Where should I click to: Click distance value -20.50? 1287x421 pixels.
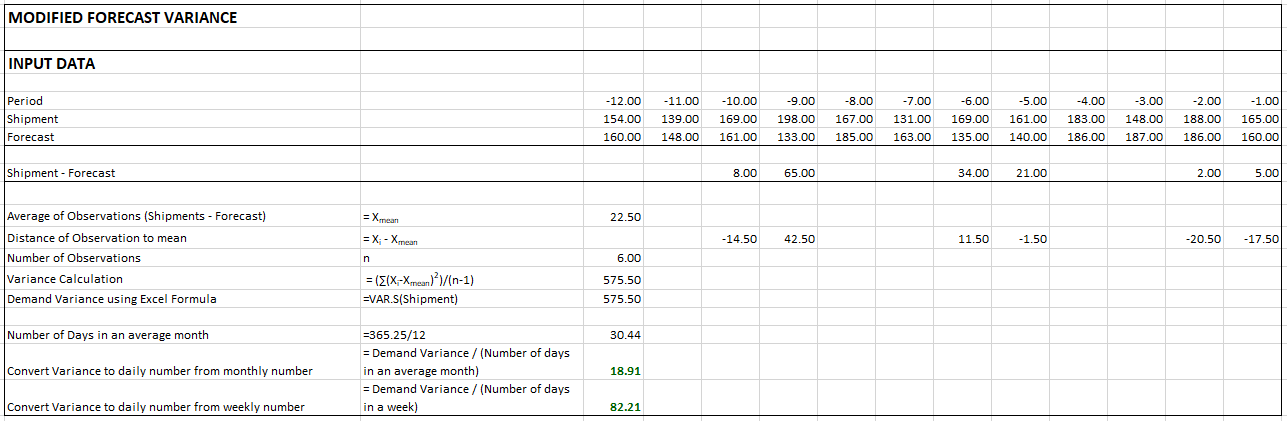tap(1203, 239)
